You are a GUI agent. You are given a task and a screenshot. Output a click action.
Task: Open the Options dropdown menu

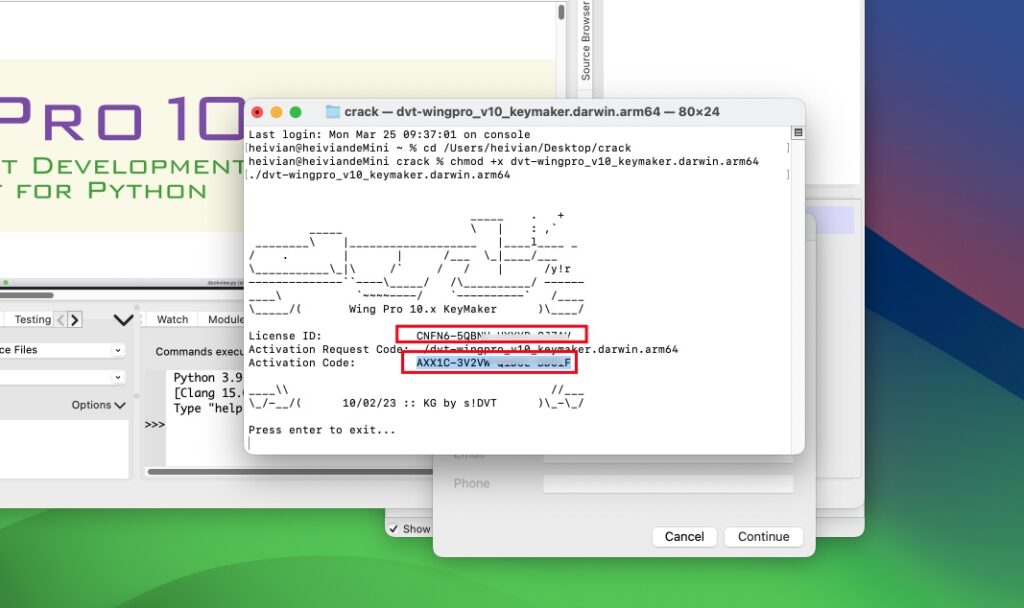[x=97, y=404]
